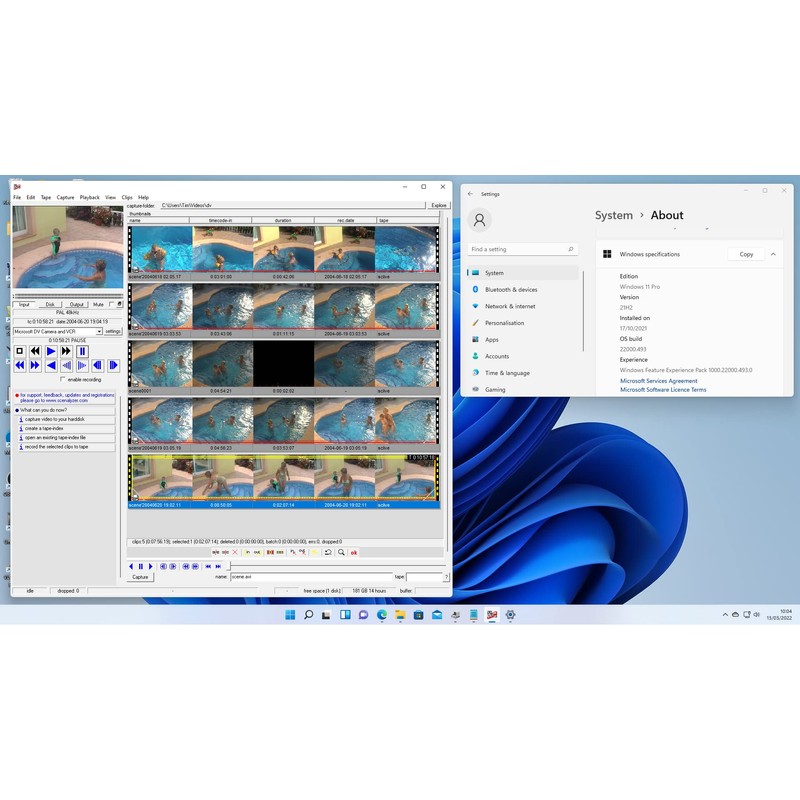
Task: Open the Clips menu
Action: pos(127,197)
